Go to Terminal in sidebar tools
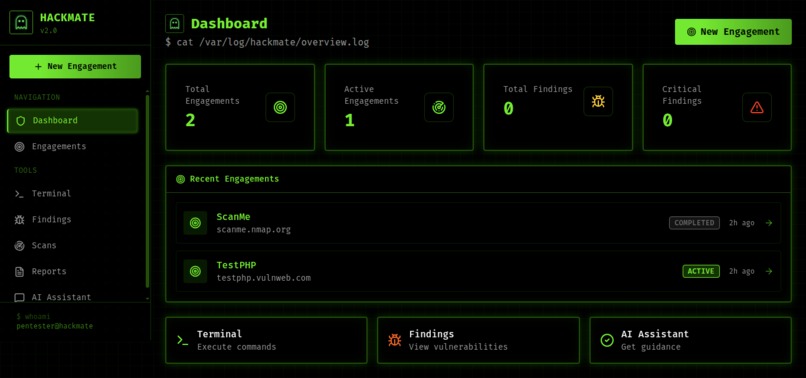This screenshot has width=806, height=378. click(x=72, y=194)
